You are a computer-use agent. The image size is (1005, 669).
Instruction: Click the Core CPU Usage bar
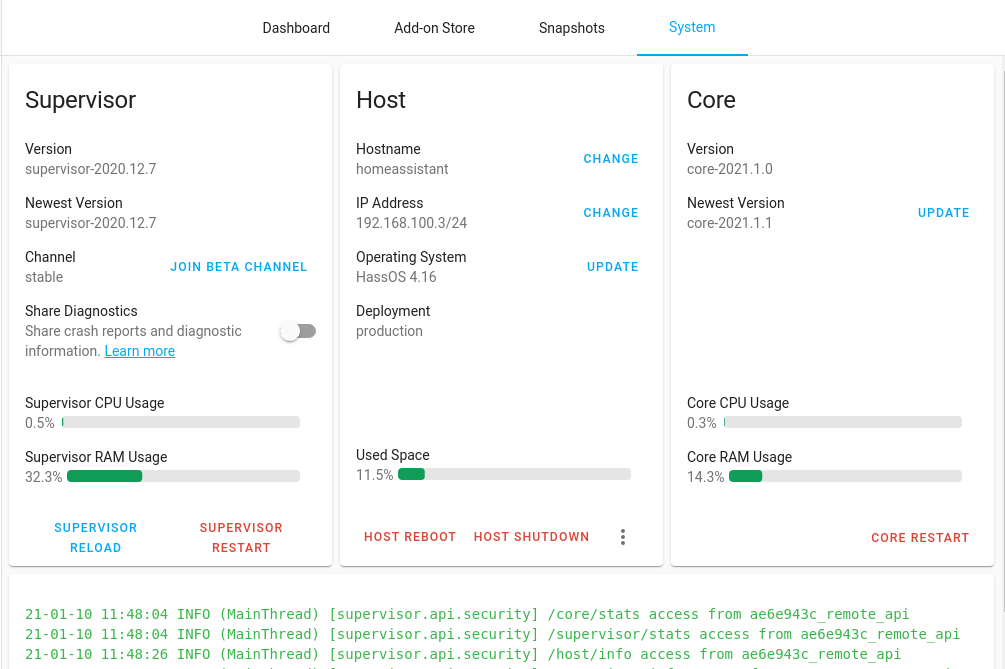[x=843, y=422]
